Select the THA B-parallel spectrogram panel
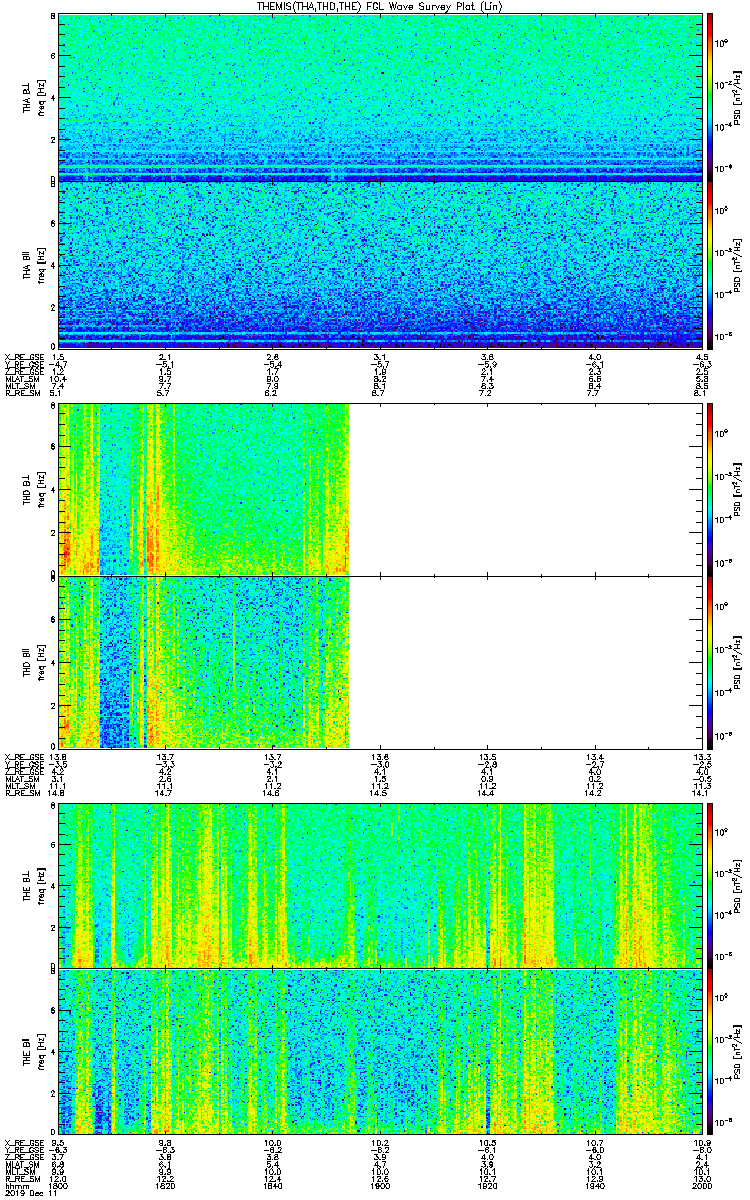The width and height of the screenshot is (750, 1200). click(x=381, y=264)
